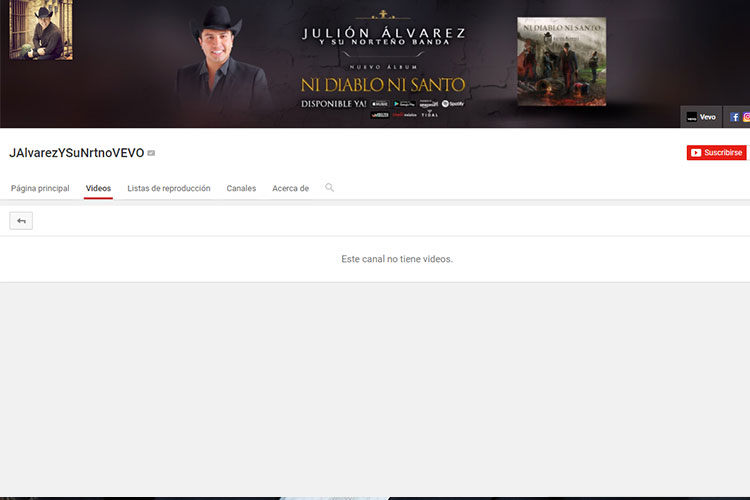Click the 'Este canal no tiene videos.' message
Image resolution: width=750 pixels, height=500 pixels.
[x=397, y=259]
